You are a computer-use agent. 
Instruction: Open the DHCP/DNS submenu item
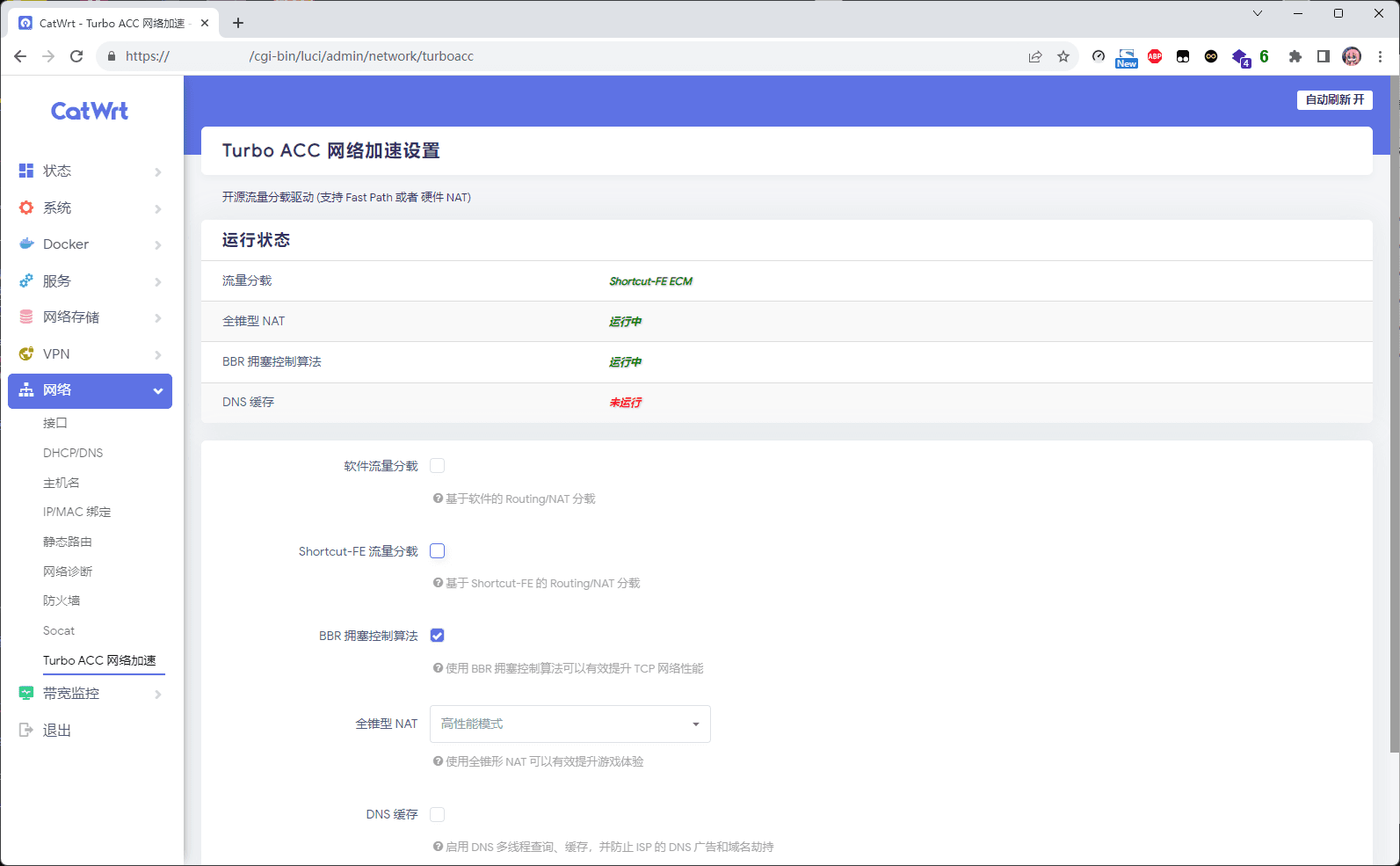coord(73,453)
